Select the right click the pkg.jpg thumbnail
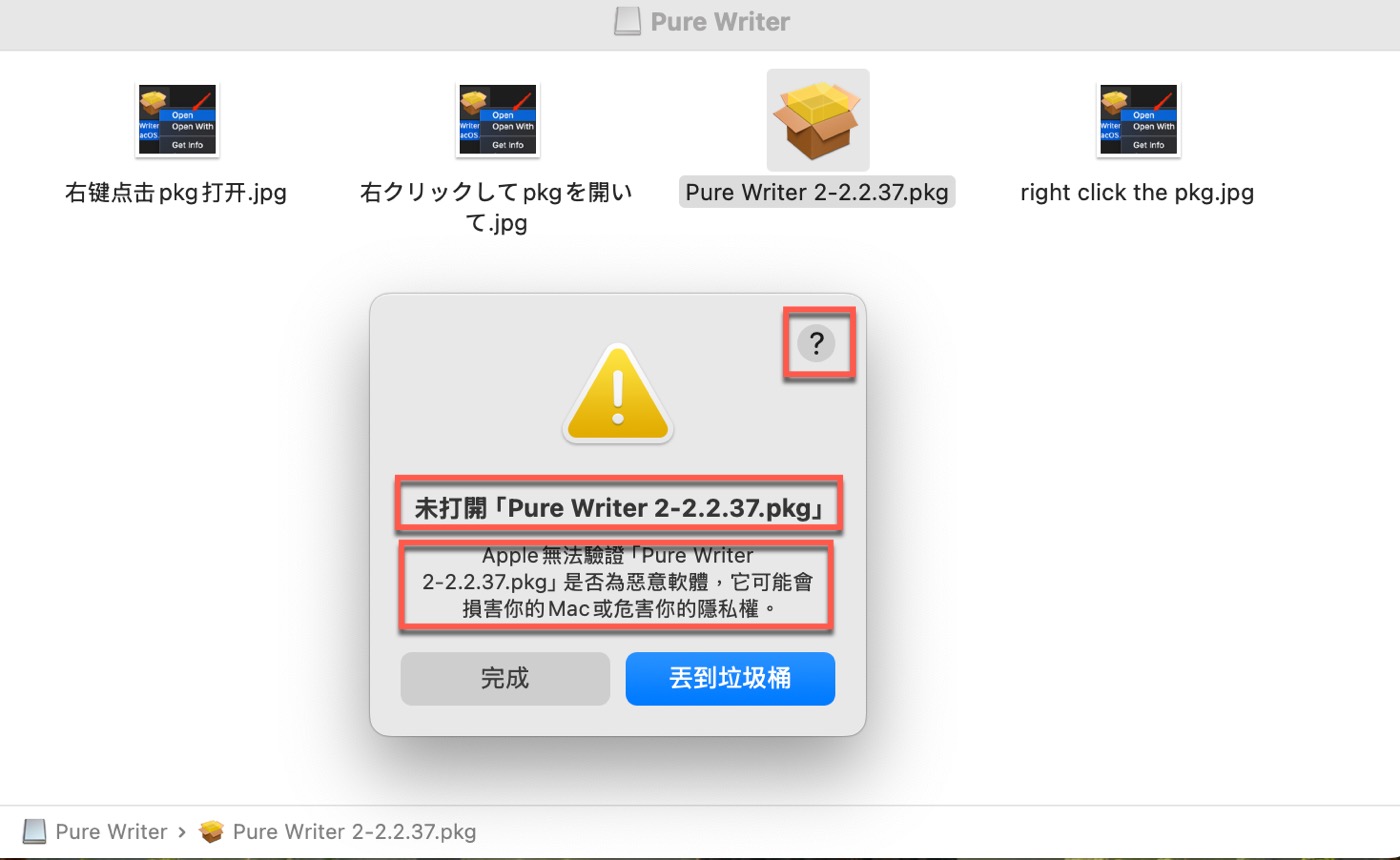 tap(1138, 120)
